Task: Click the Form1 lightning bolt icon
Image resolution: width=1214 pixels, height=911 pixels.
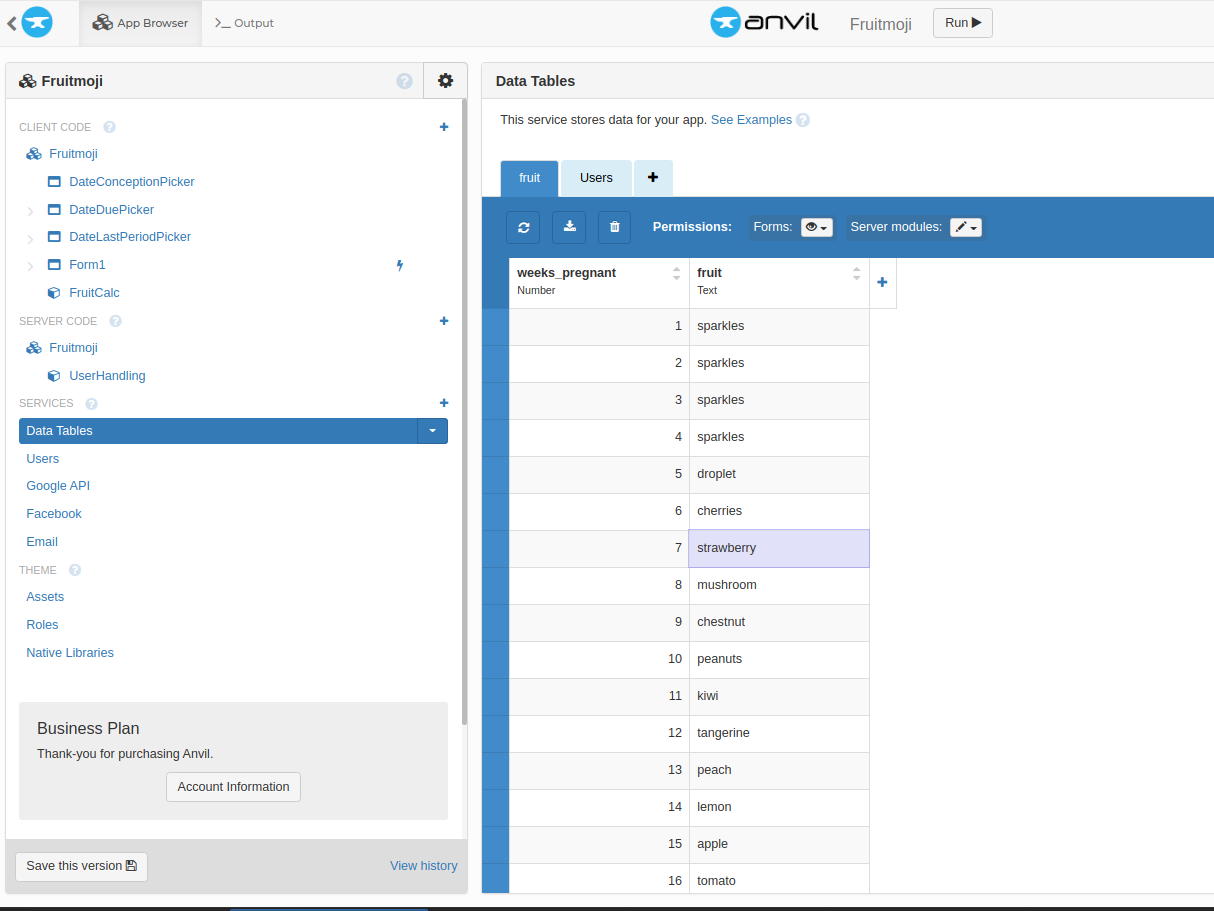Action: (x=400, y=265)
